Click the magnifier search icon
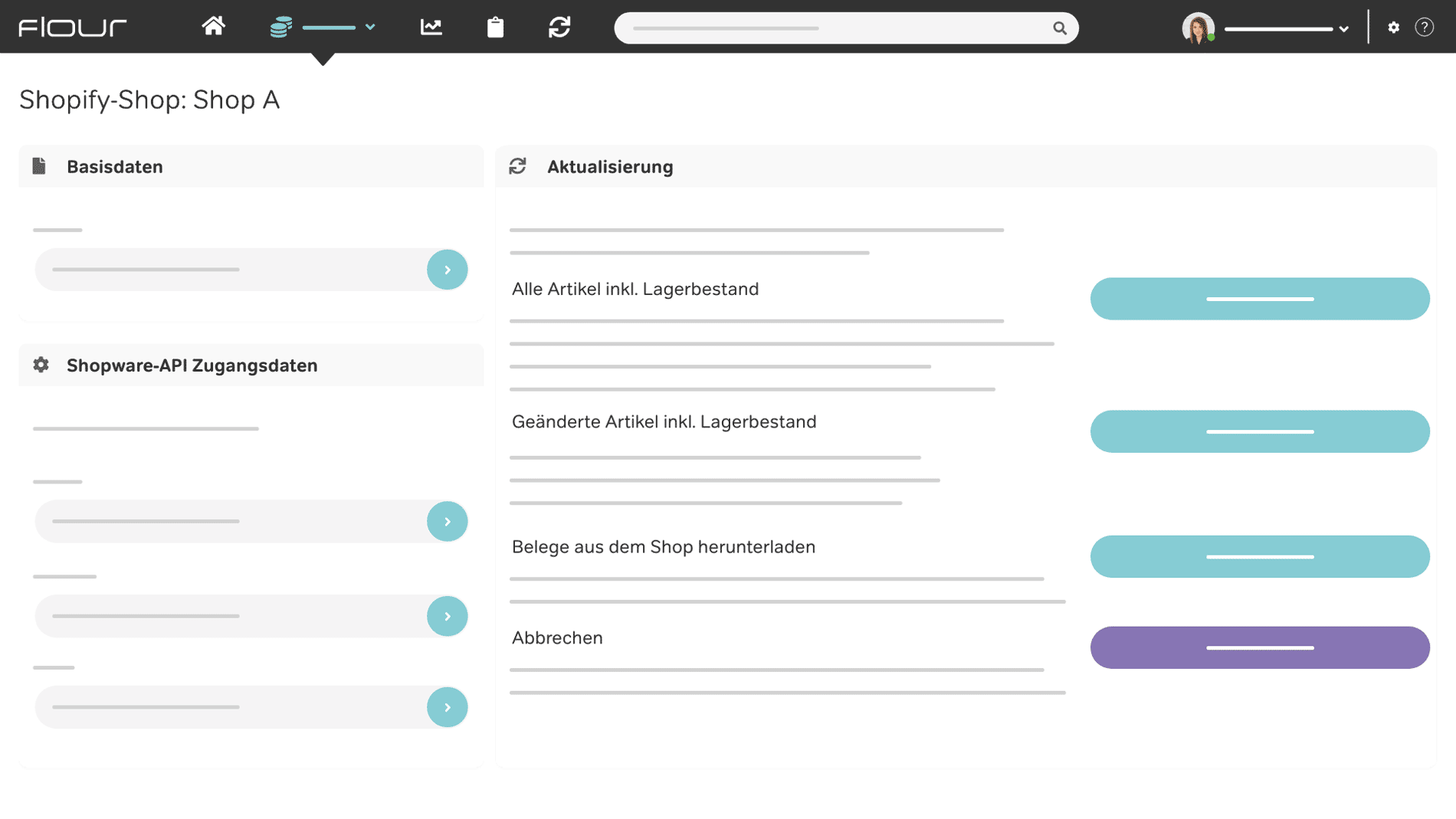This screenshot has width=1456, height=819. (1059, 28)
